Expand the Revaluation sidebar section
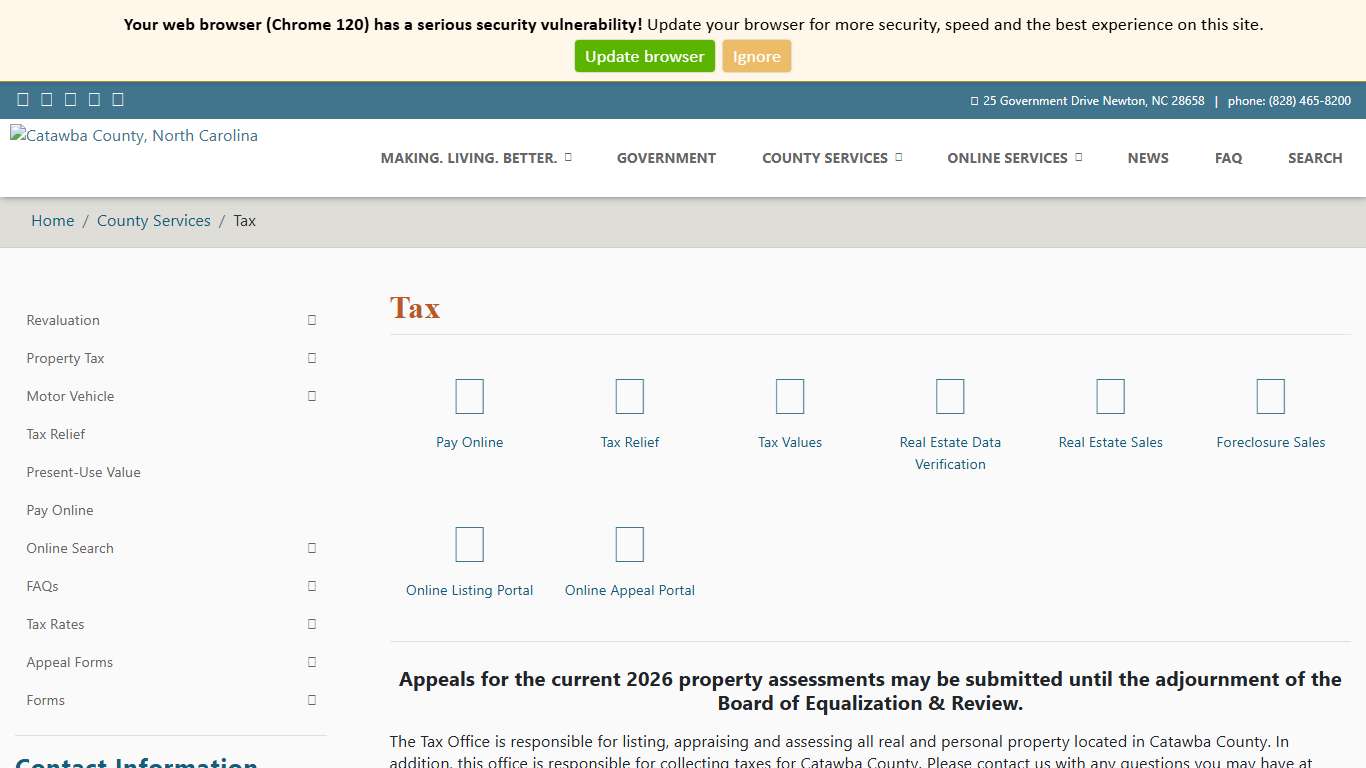The width and height of the screenshot is (1366, 768). 312,320
